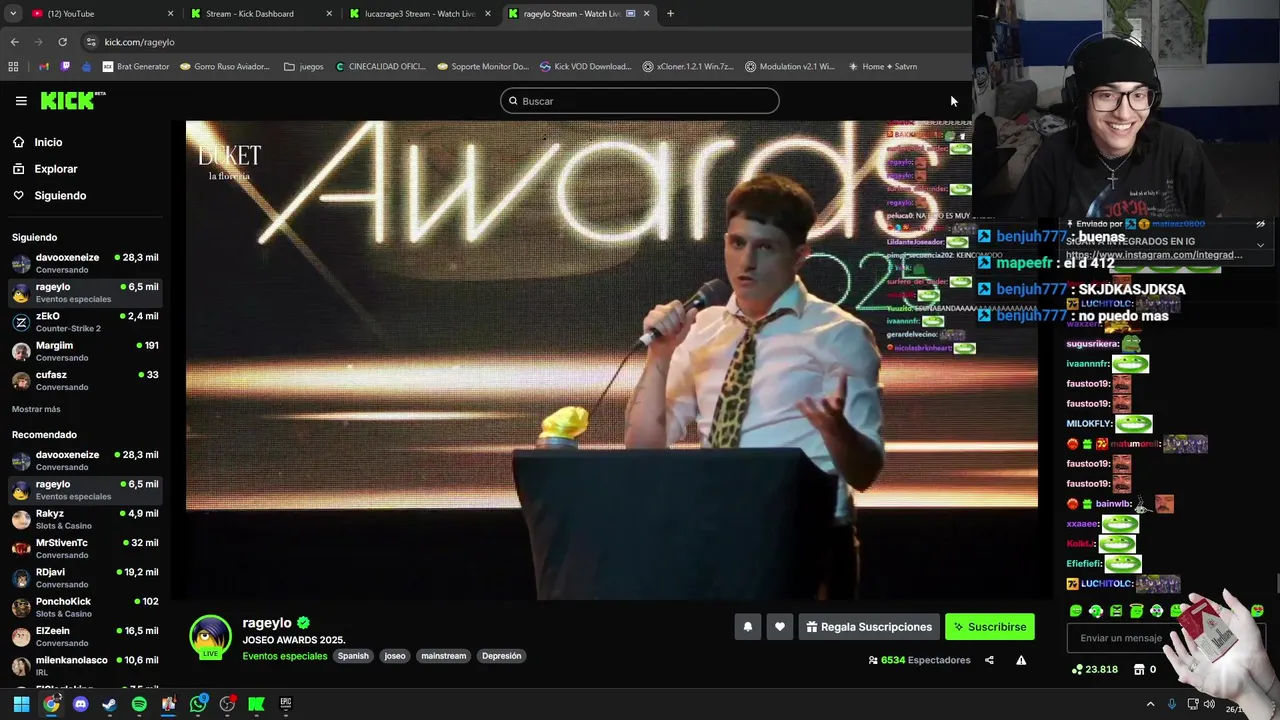Open the Kick hamburger sidebar menu

click(x=21, y=101)
